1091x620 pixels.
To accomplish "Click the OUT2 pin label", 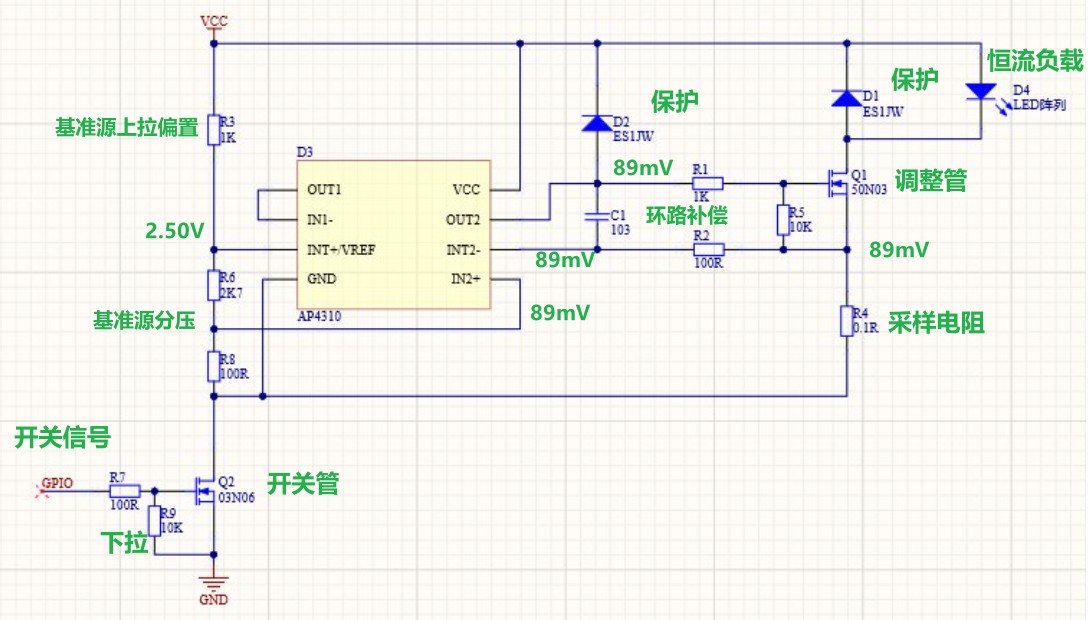I will tap(463, 220).
